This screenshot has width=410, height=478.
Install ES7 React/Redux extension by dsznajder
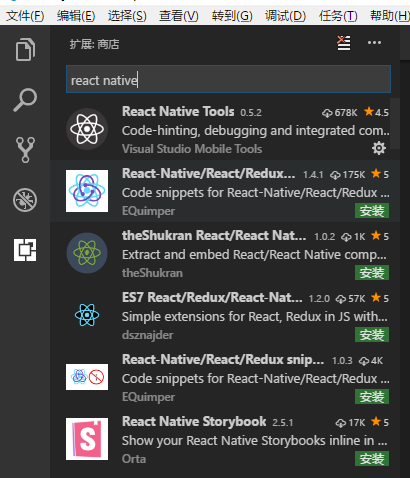[372, 335]
